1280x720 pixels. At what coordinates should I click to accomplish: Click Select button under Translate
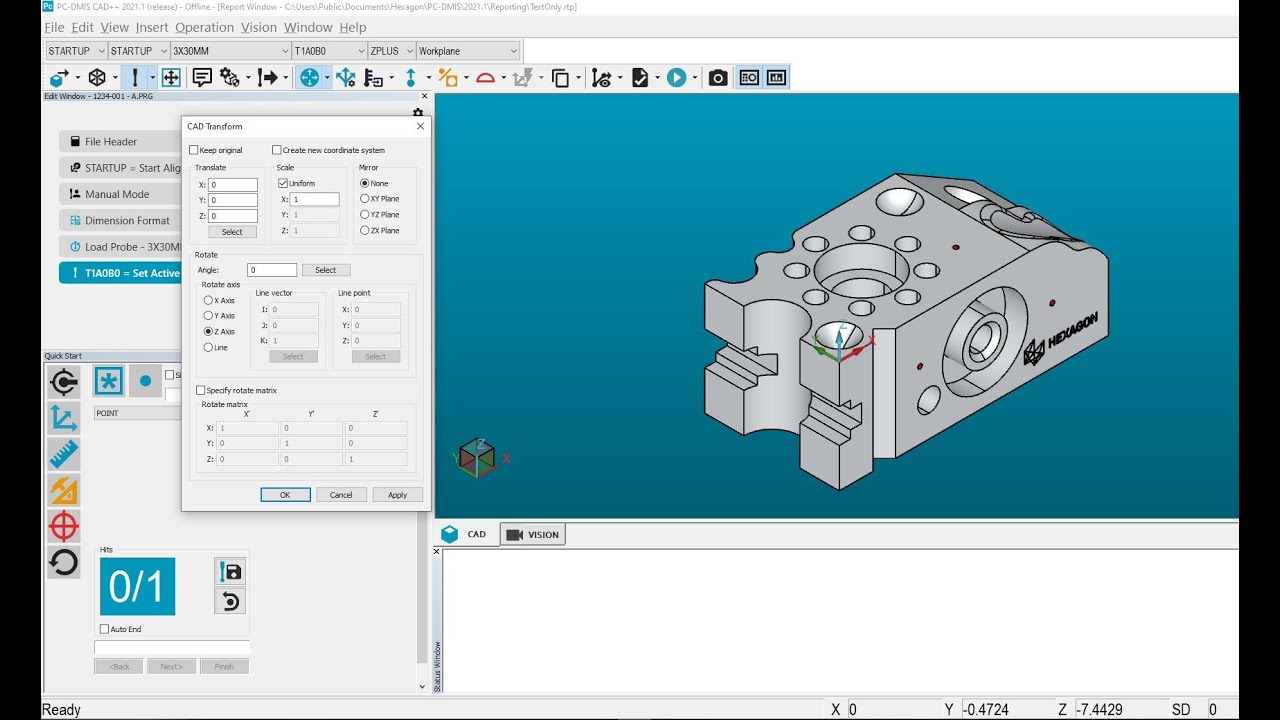tap(232, 232)
